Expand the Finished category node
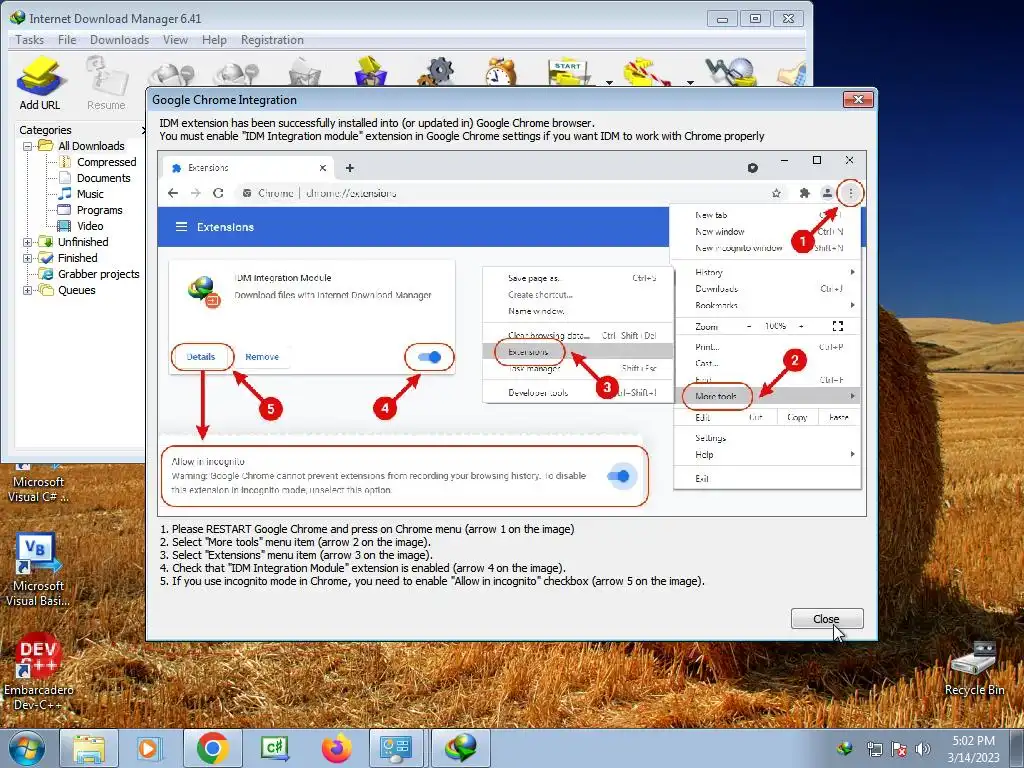This screenshot has width=1024, height=768. point(27,258)
